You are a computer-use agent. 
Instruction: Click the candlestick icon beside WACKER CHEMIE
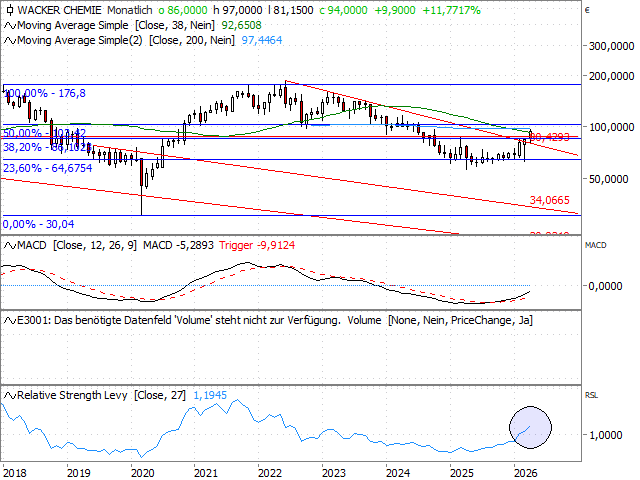click(x=10, y=10)
